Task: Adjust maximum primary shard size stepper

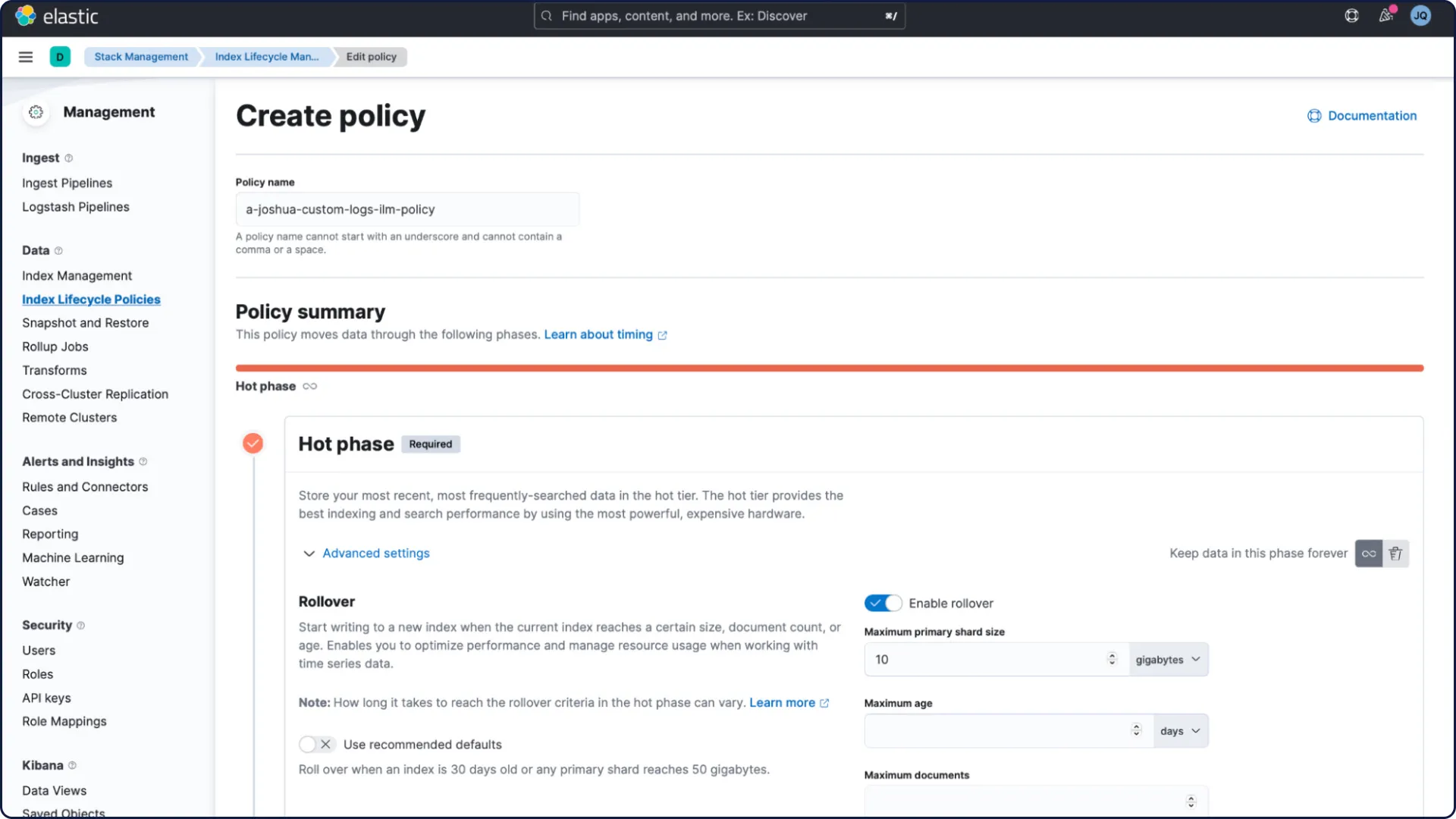Action: 1112,660
